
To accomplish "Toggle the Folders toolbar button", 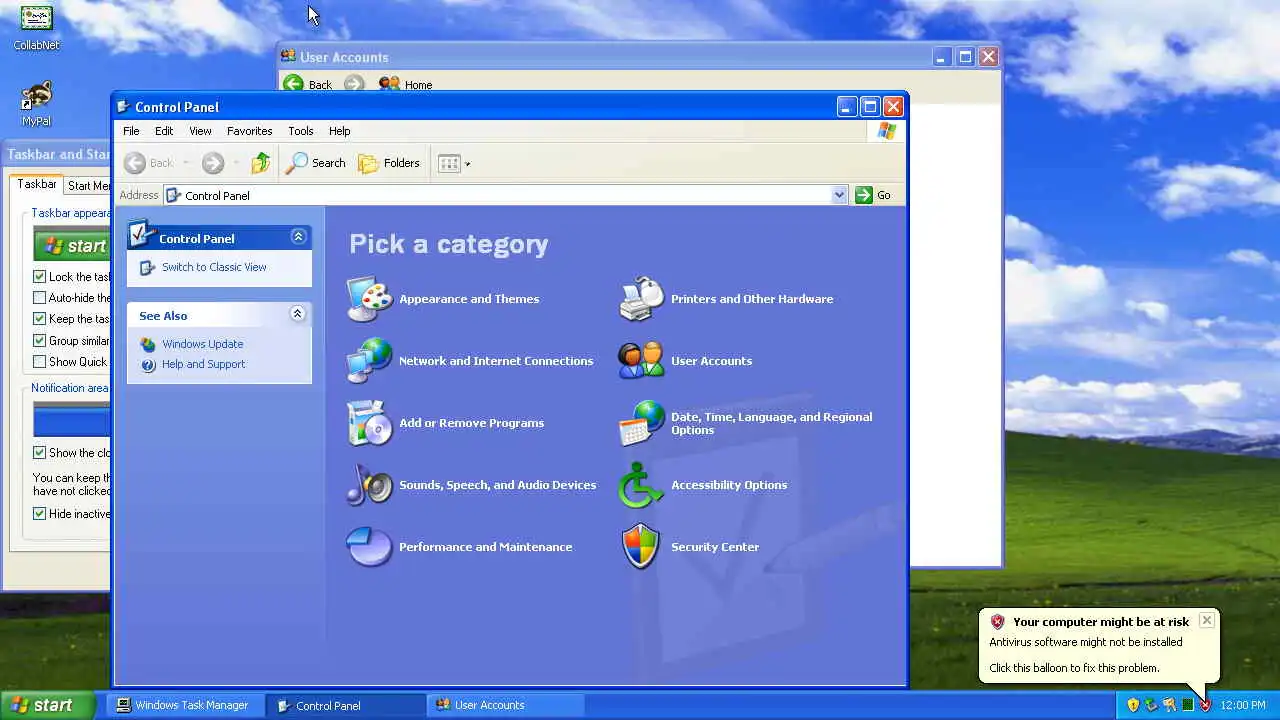I will [x=389, y=163].
